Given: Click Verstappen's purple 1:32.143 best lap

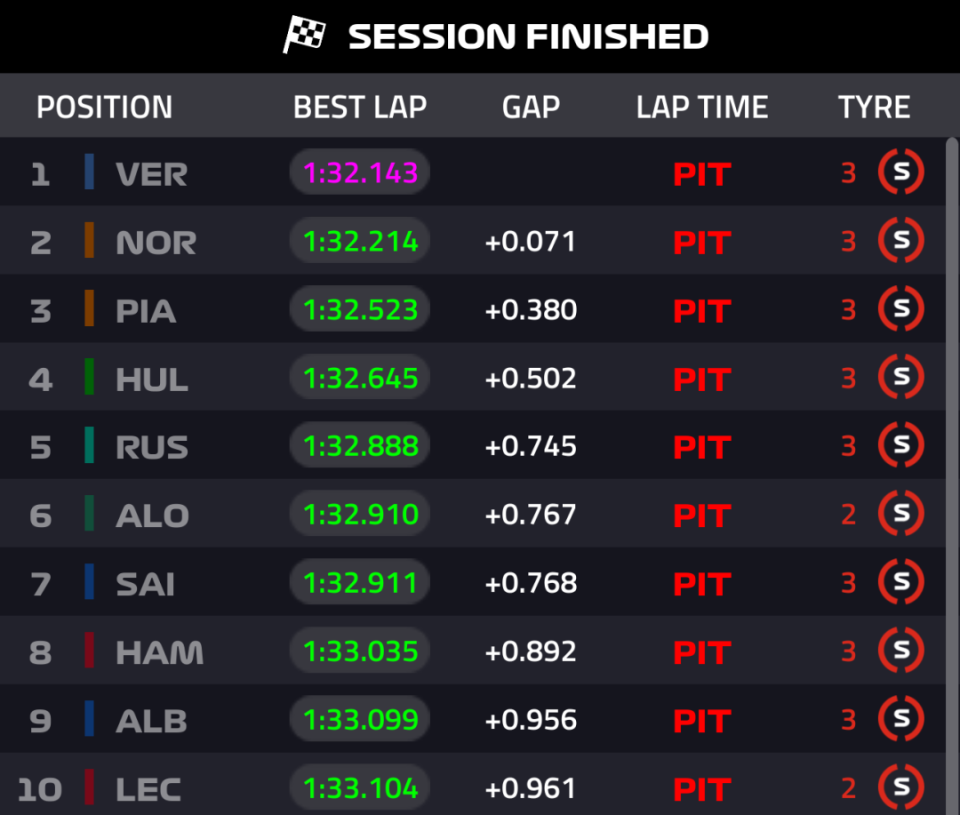Looking at the screenshot, I should pyautogui.click(x=360, y=173).
